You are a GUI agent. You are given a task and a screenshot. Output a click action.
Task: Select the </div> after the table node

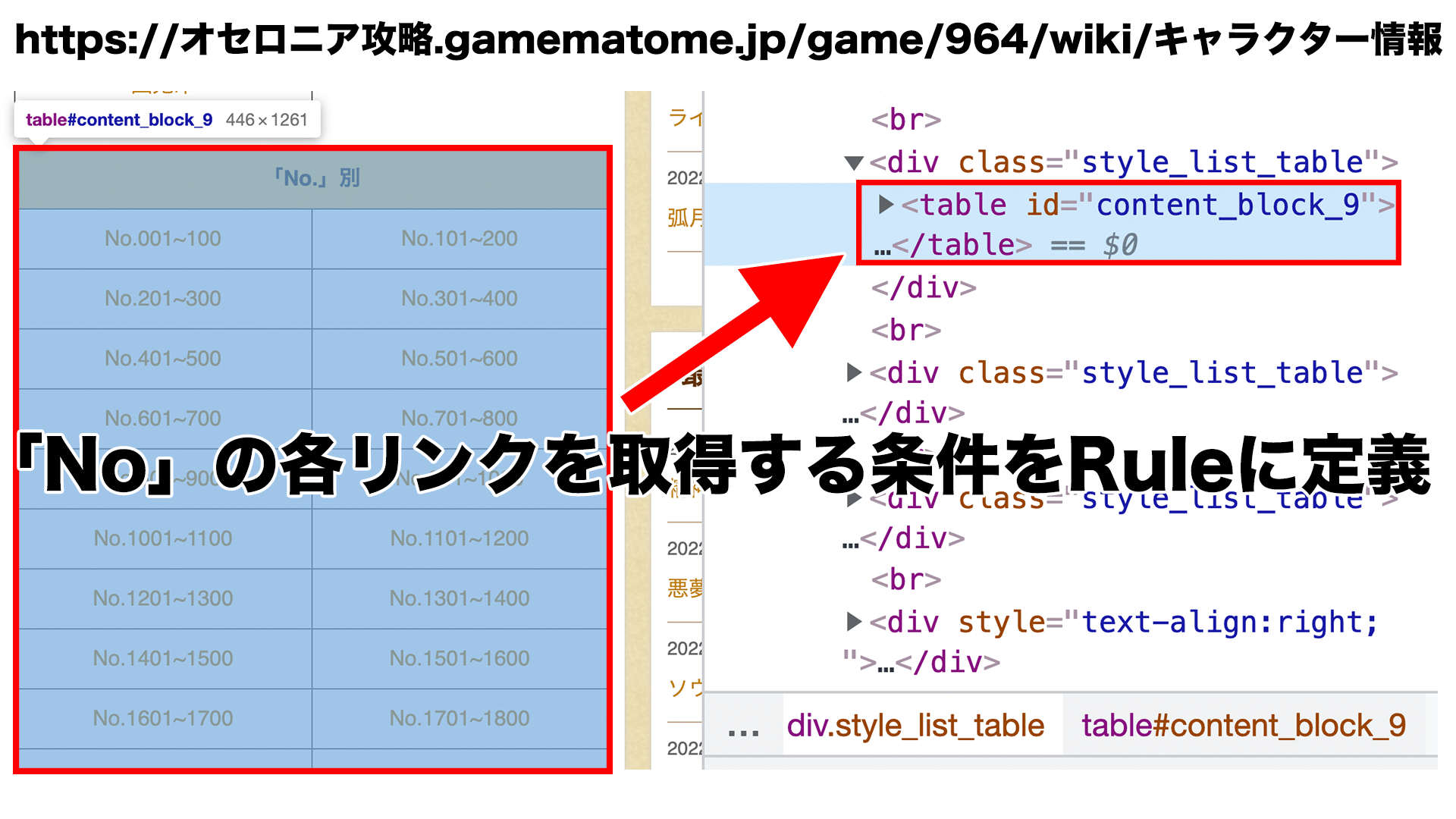pos(924,288)
